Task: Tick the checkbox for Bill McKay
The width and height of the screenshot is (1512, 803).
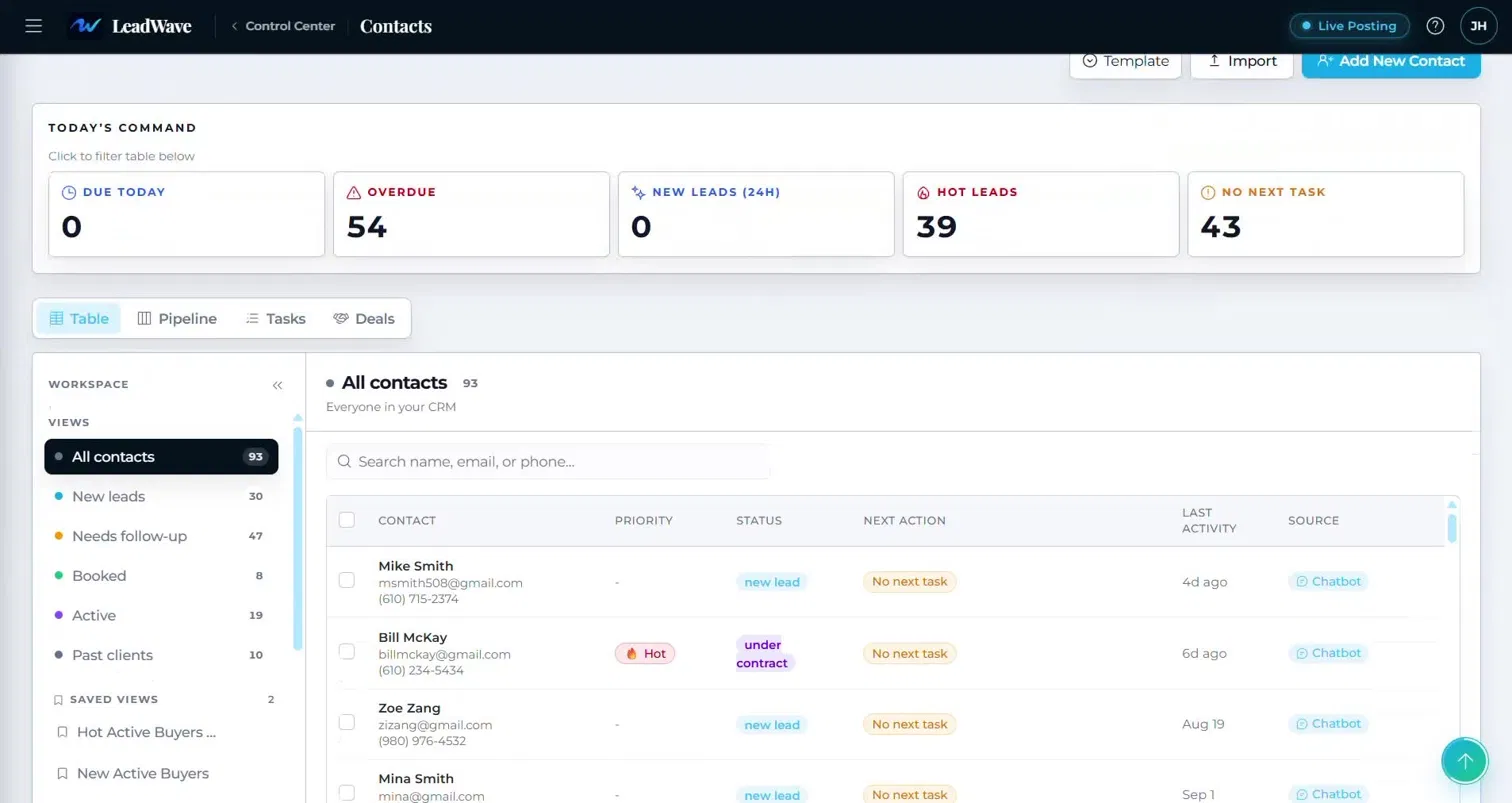Action: (347, 651)
